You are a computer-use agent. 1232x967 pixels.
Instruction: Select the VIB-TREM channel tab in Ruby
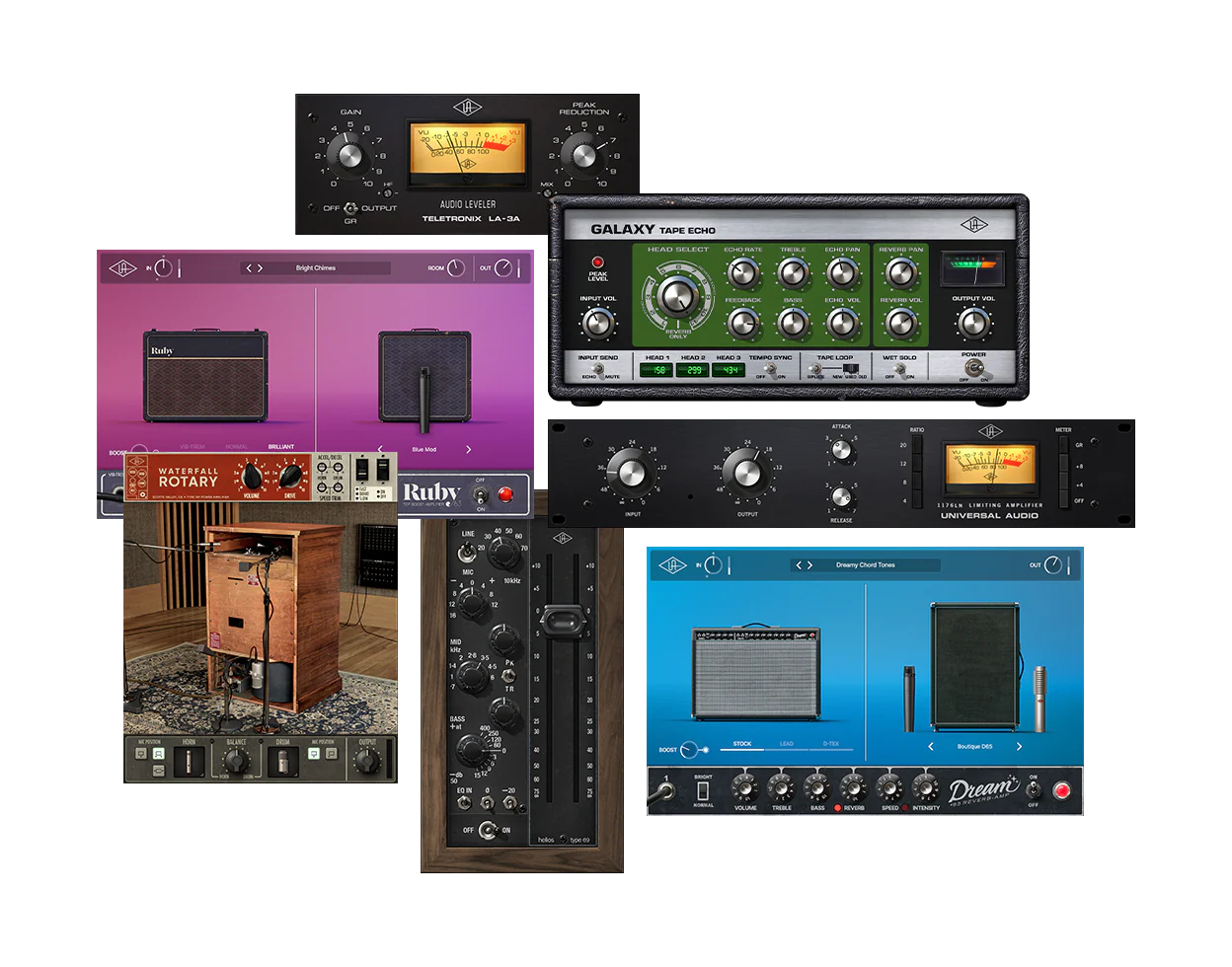pos(192,447)
